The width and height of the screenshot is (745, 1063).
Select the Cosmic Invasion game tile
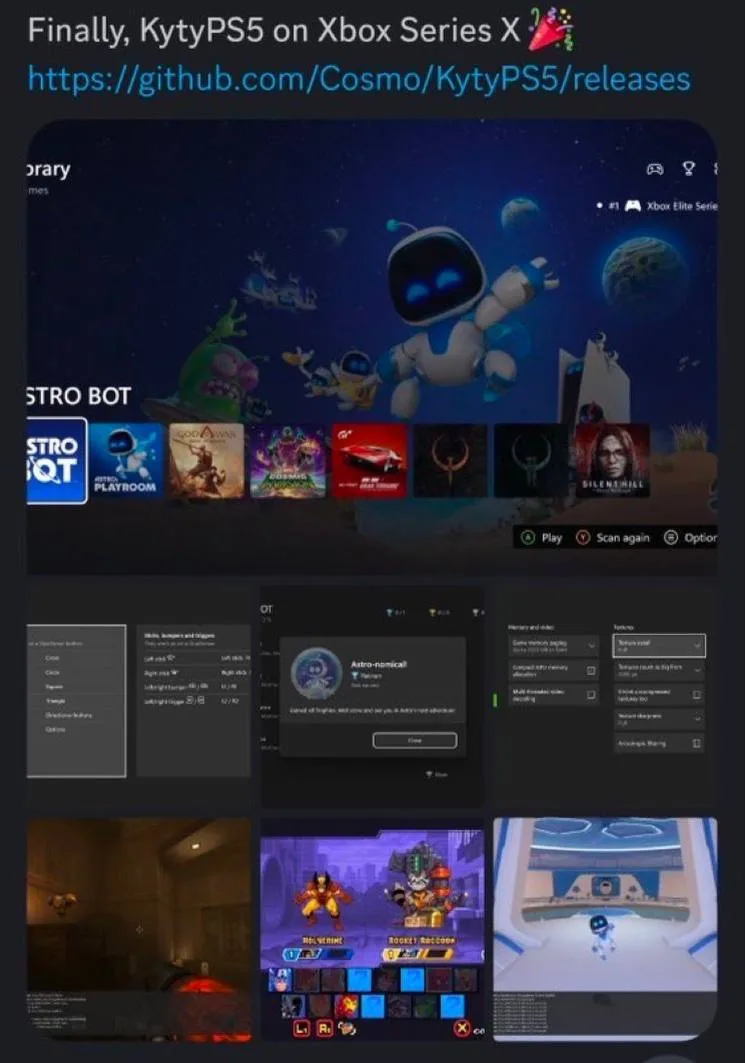288,460
